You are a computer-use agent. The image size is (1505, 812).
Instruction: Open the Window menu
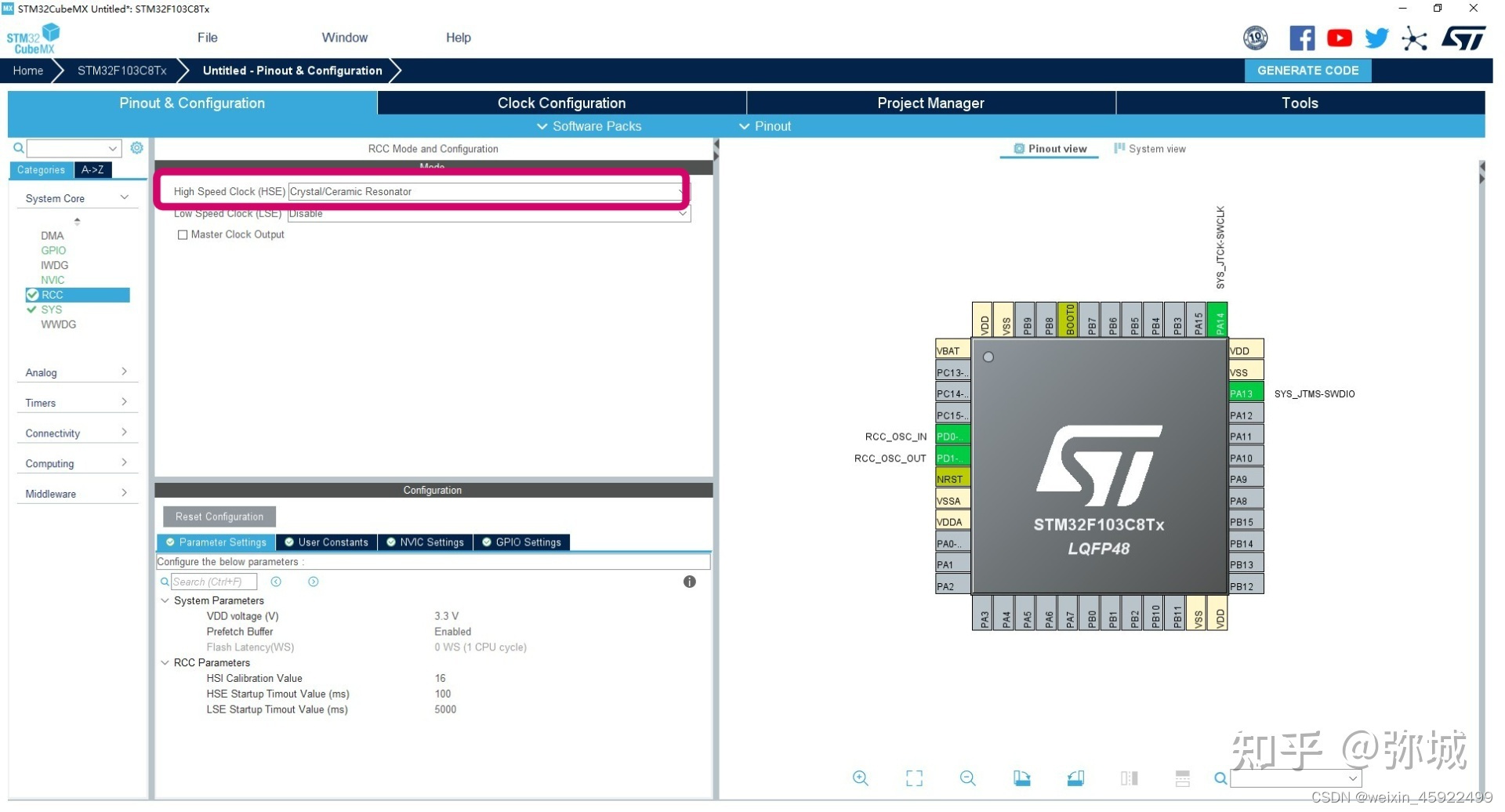pos(344,38)
